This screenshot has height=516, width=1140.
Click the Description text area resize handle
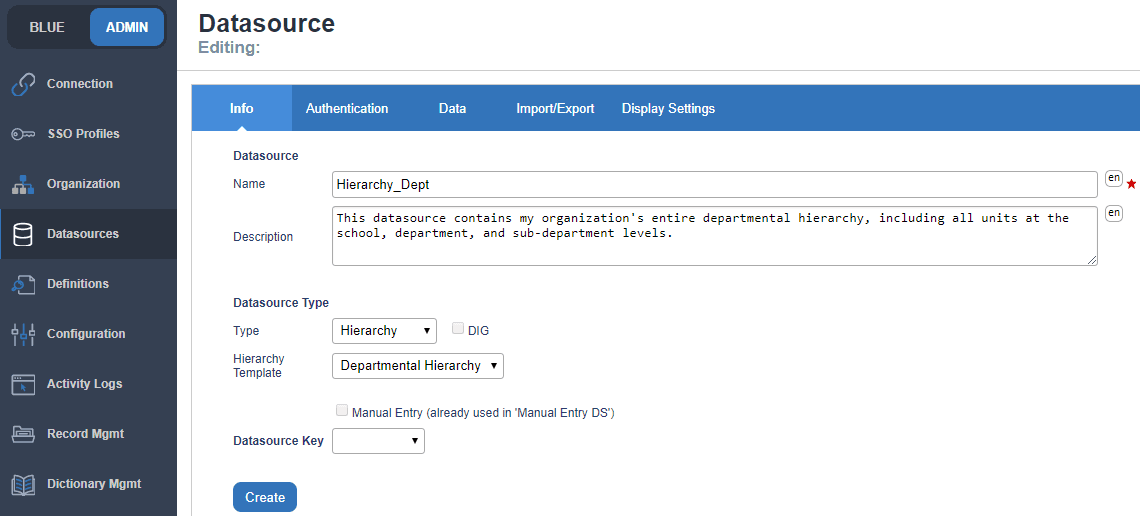click(1092, 260)
